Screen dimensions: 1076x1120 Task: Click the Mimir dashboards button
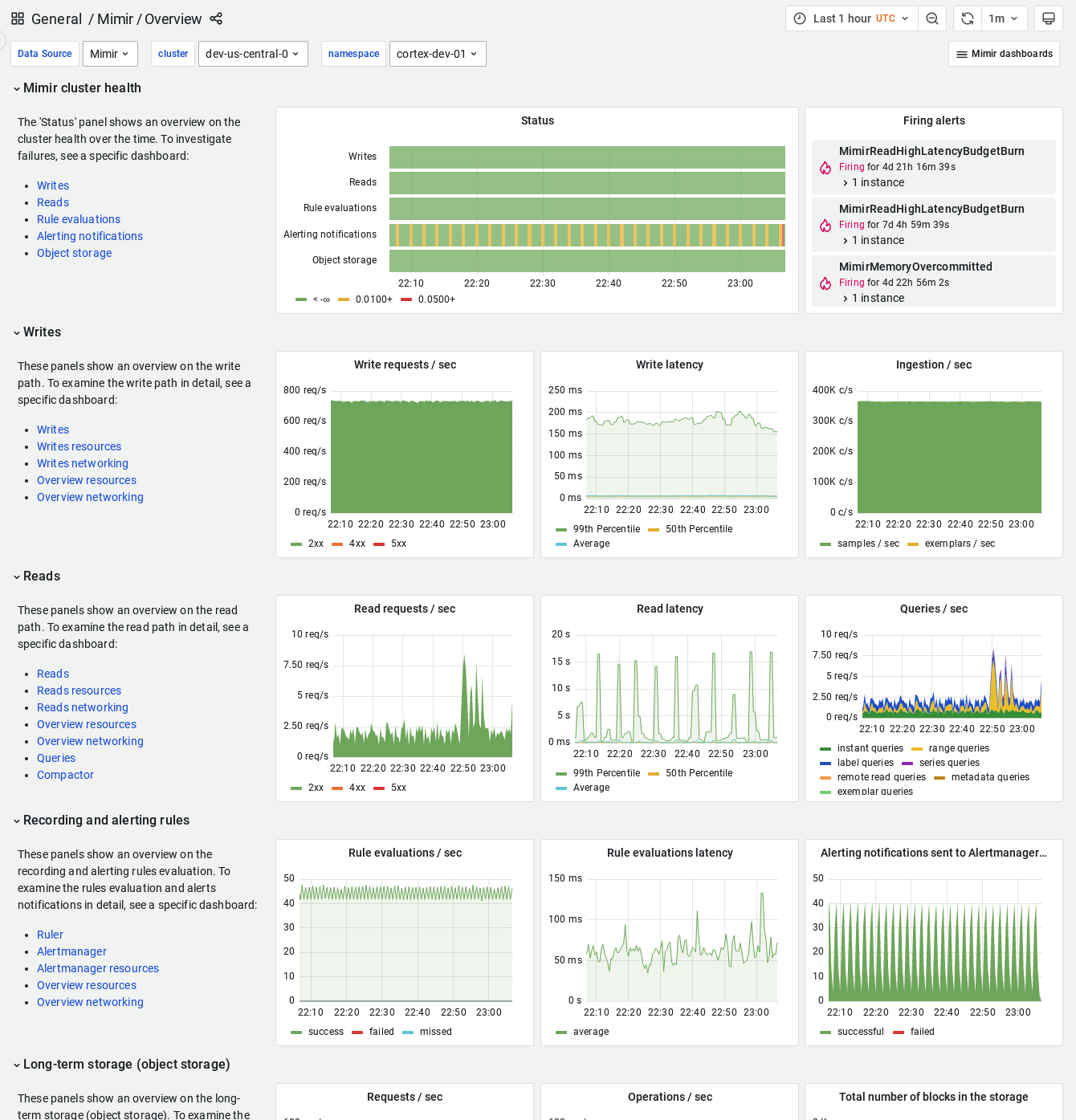point(1004,54)
